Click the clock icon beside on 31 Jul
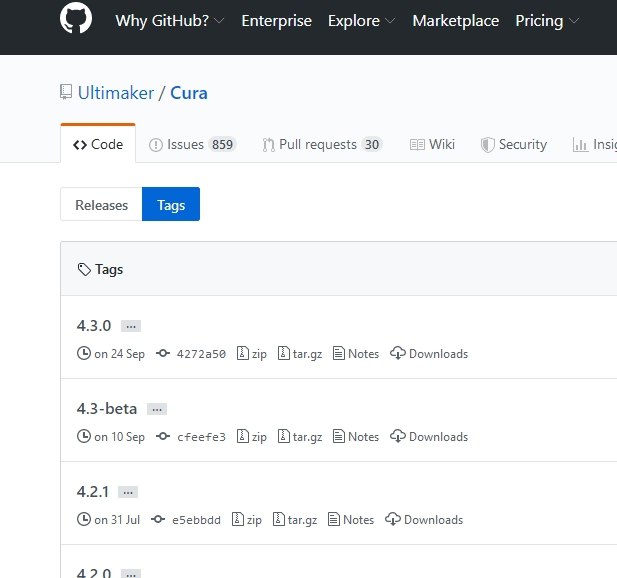The height and width of the screenshot is (578, 617). click(x=84, y=519)
